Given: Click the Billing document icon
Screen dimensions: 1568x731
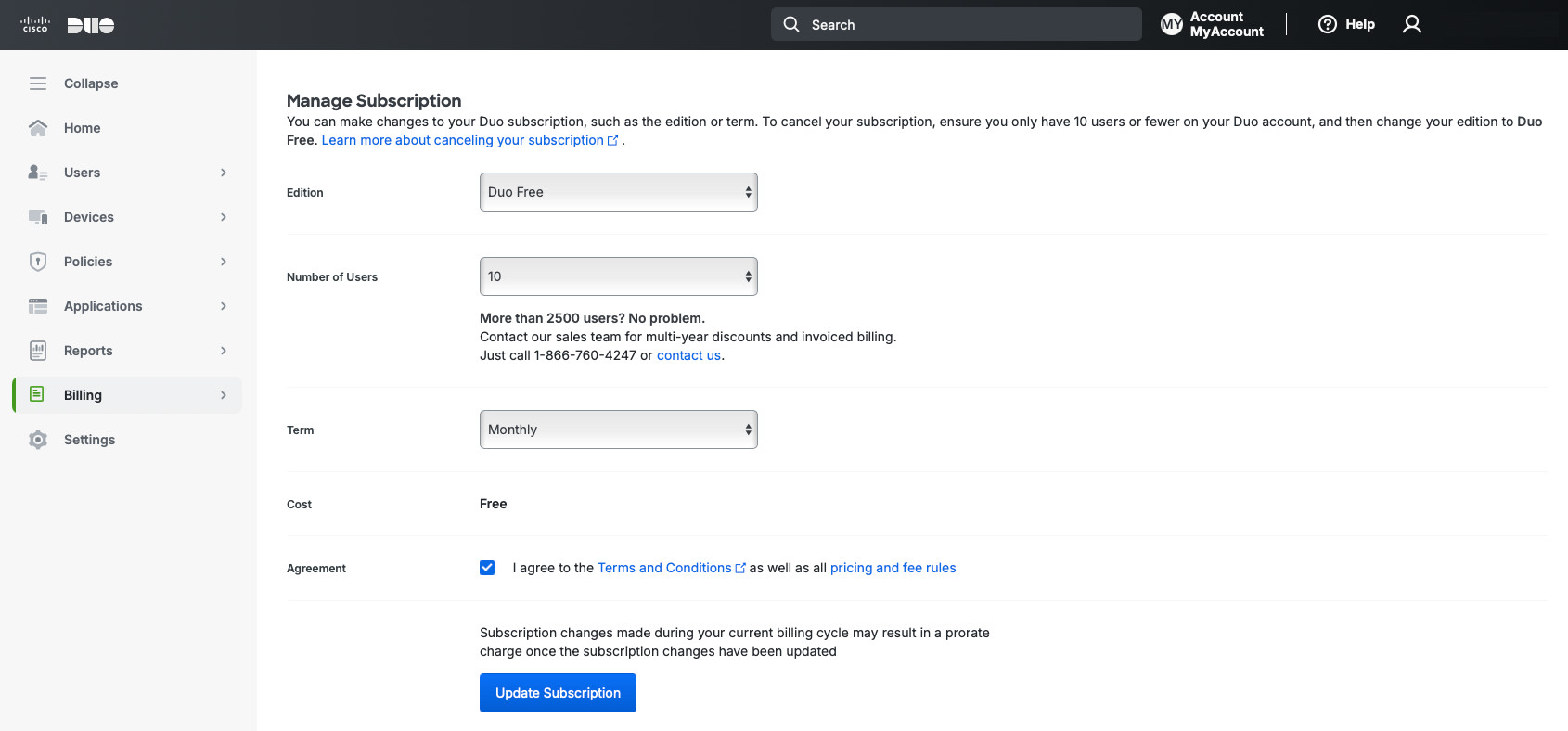Looking at the screenshot, I should [37, 394].
